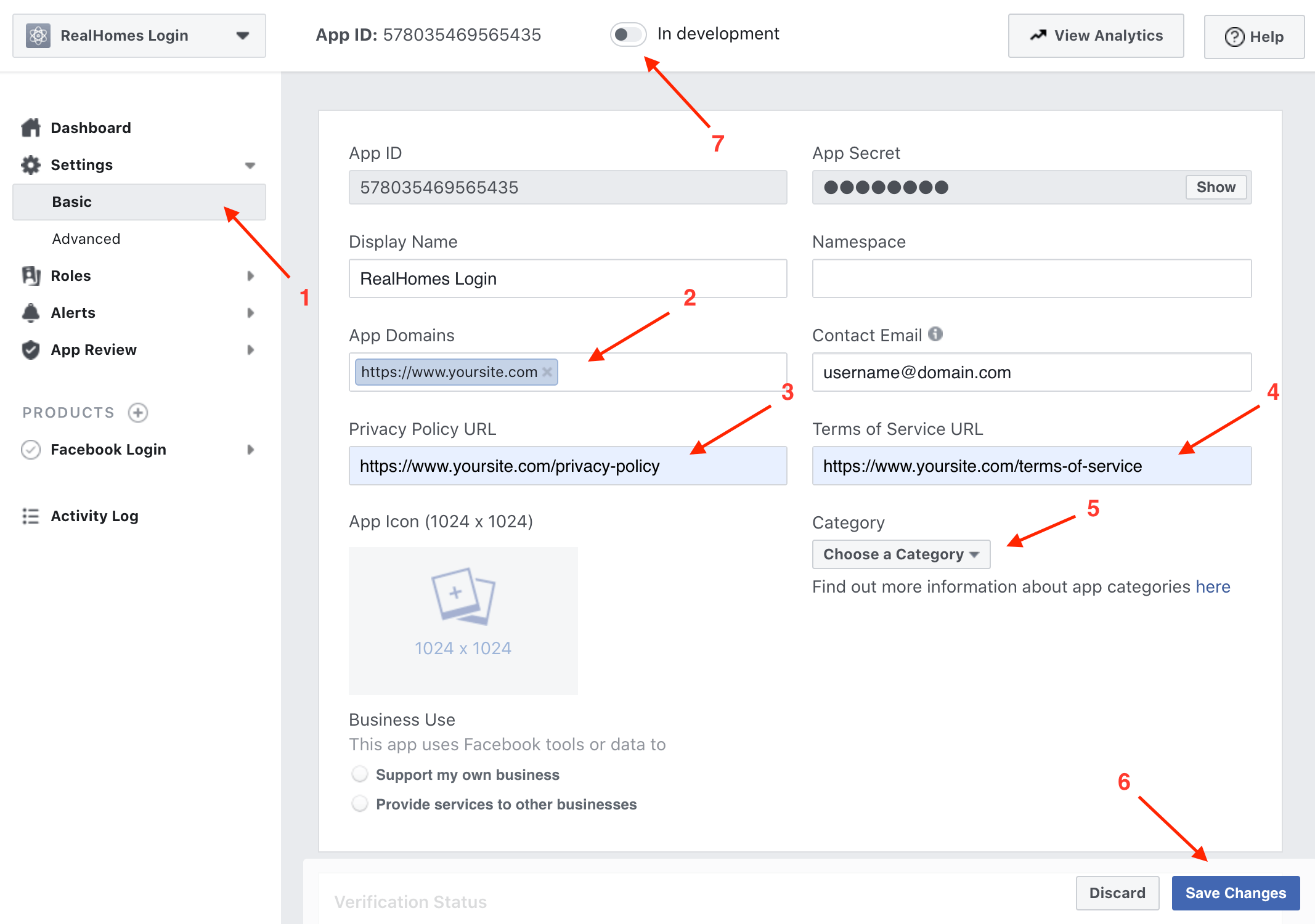Screen dimensions: 1315x924
Task: Click the App Review shield icon
Action: click(x=30, y=349)
